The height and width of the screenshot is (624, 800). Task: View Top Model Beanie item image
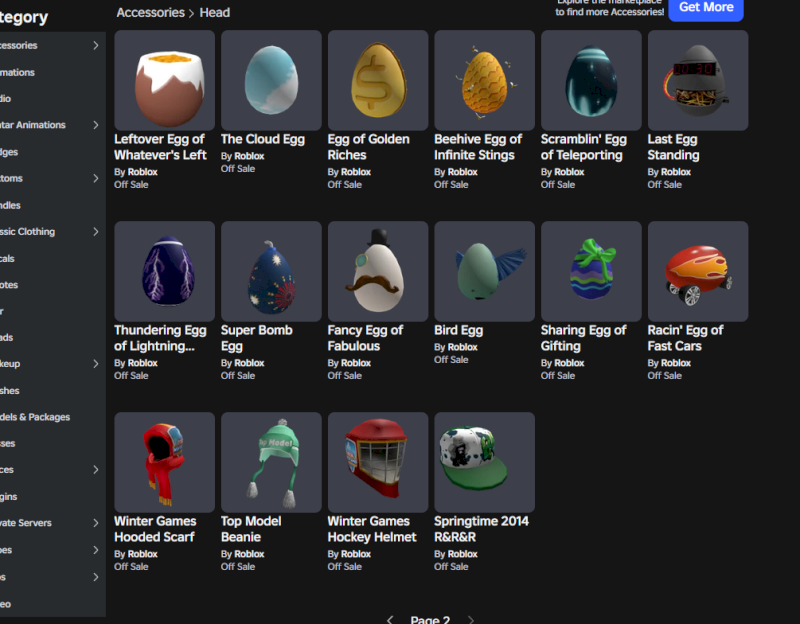(271, 462)
